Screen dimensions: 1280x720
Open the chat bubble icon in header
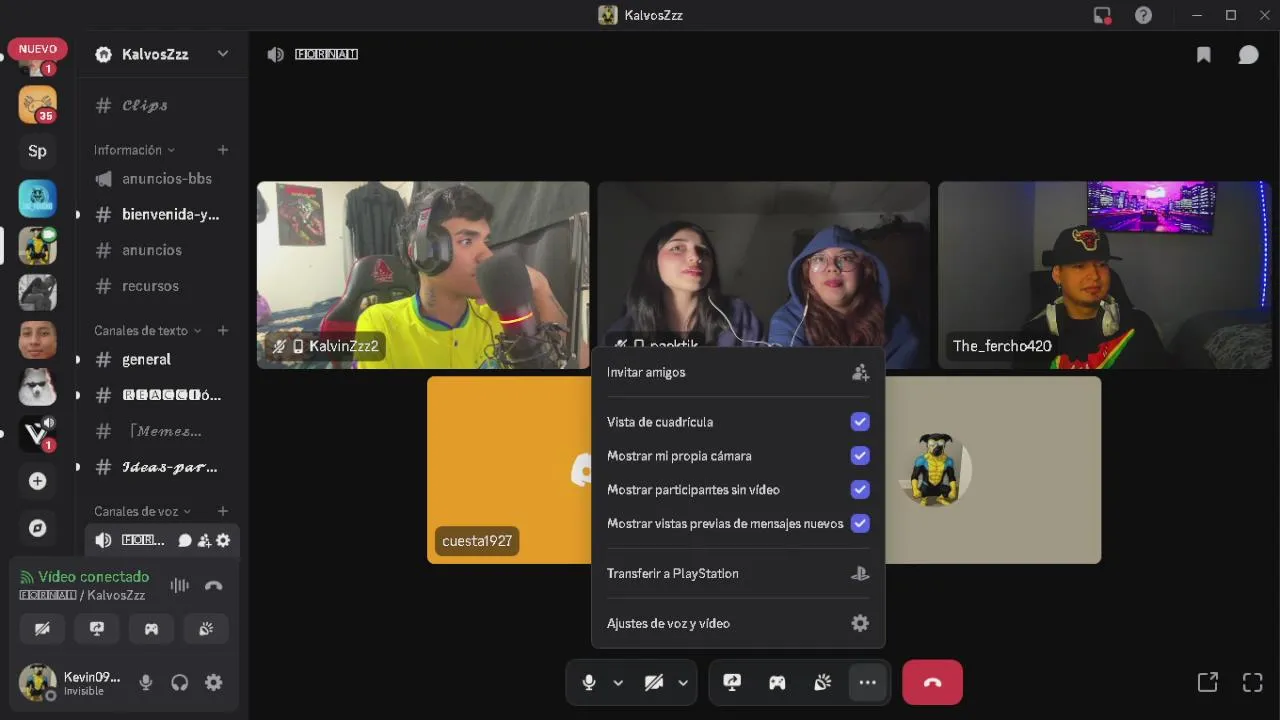pyautogui.click(x=1248, y=55)
